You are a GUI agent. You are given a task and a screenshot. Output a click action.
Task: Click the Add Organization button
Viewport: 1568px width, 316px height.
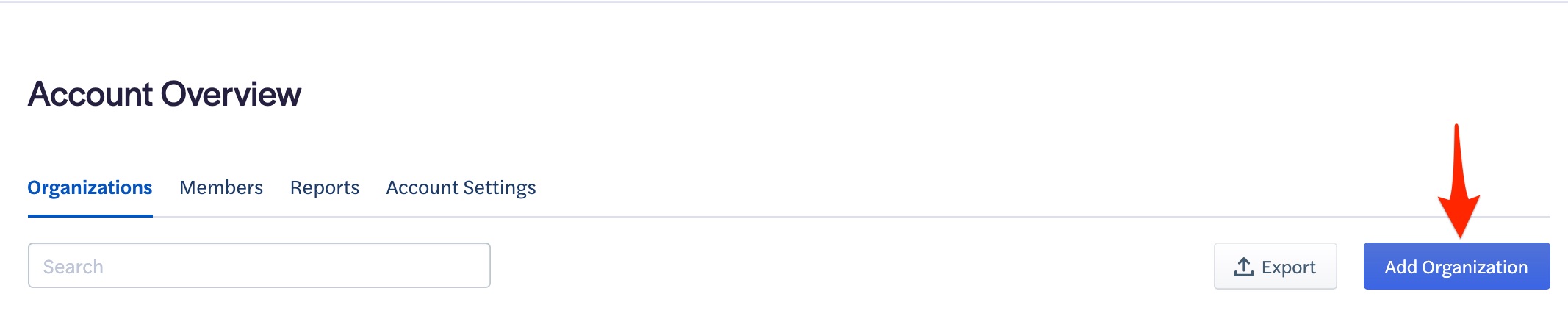pos(1456,266)
